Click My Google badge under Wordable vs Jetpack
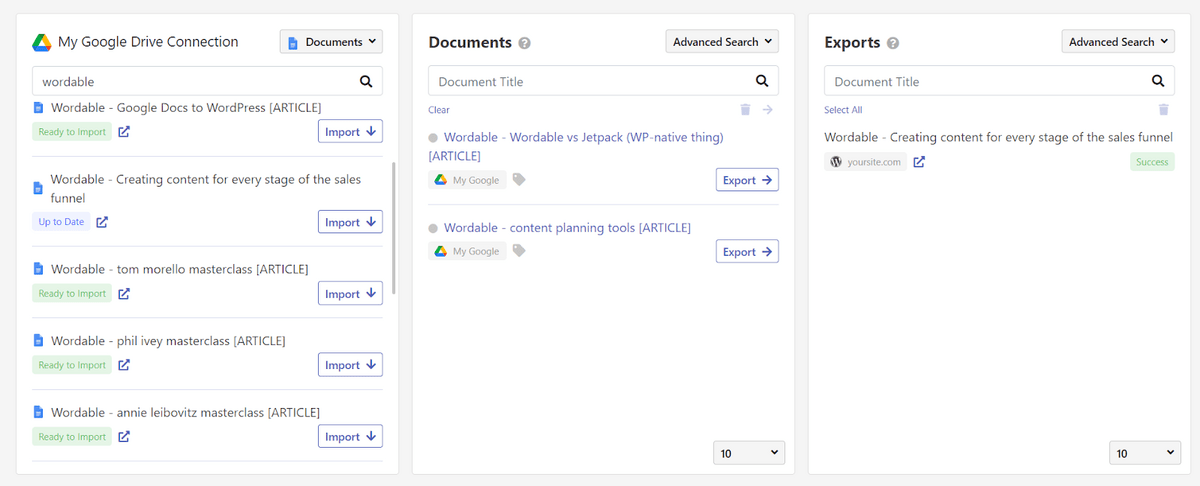1200x486 pixels. pos(467,180)
